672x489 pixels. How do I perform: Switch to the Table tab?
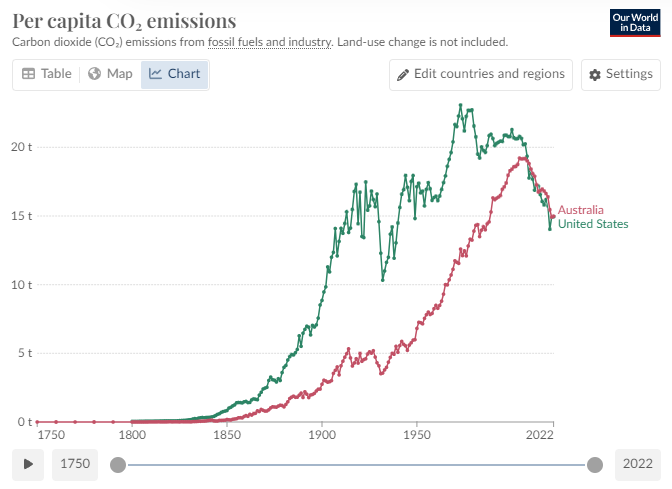click(x=46, y=74)
